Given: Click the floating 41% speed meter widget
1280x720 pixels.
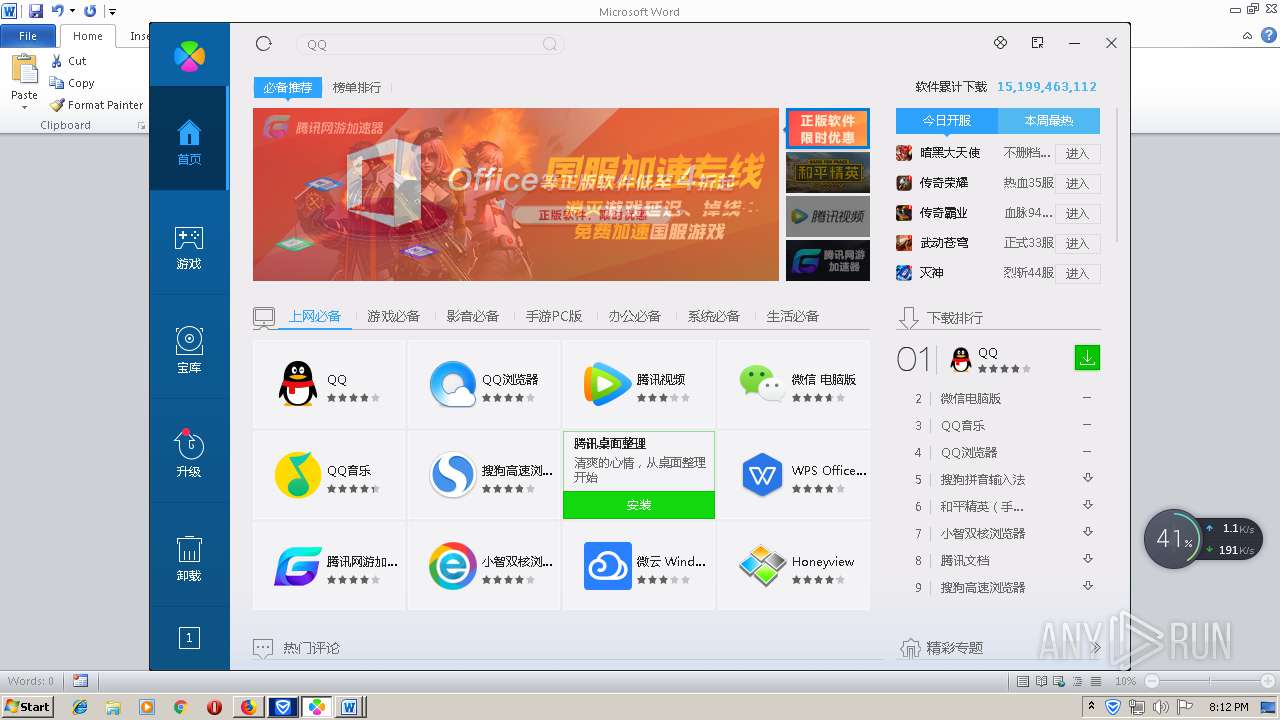Looking at the screenshot, I should pyautogui.click(x=1203, y=540).
